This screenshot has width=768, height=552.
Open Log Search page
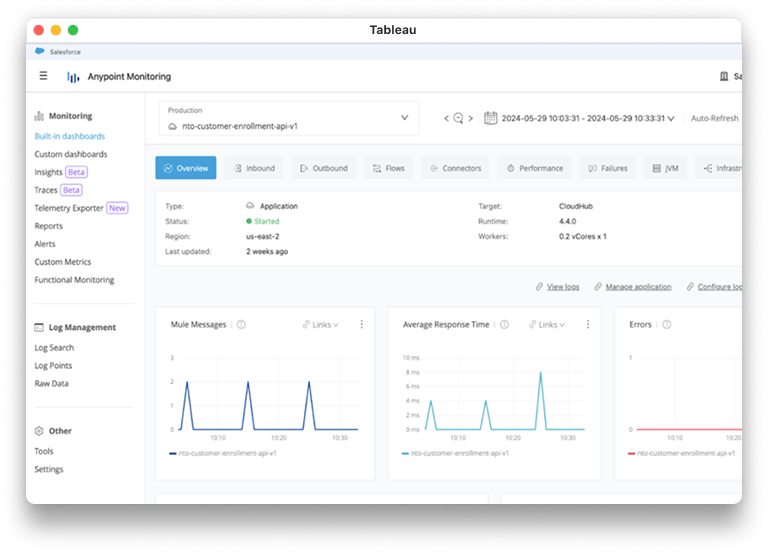coord(54,348)
